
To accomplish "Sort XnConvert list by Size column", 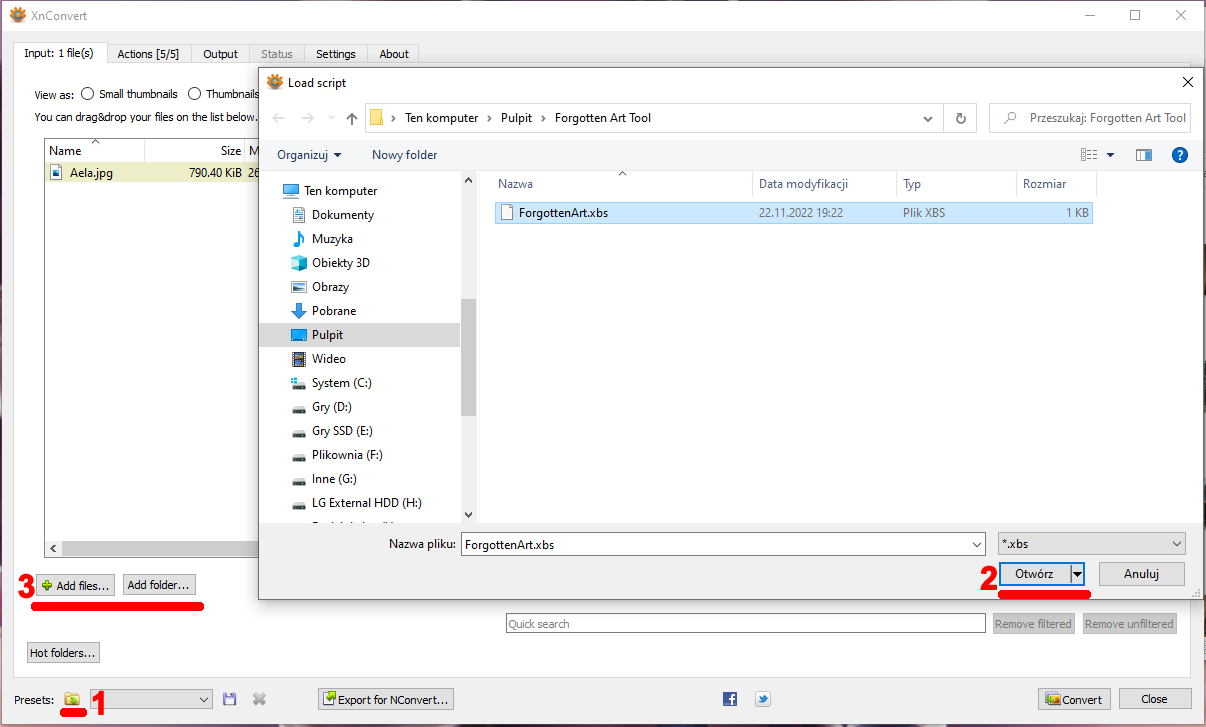I will tap(195, 151).
